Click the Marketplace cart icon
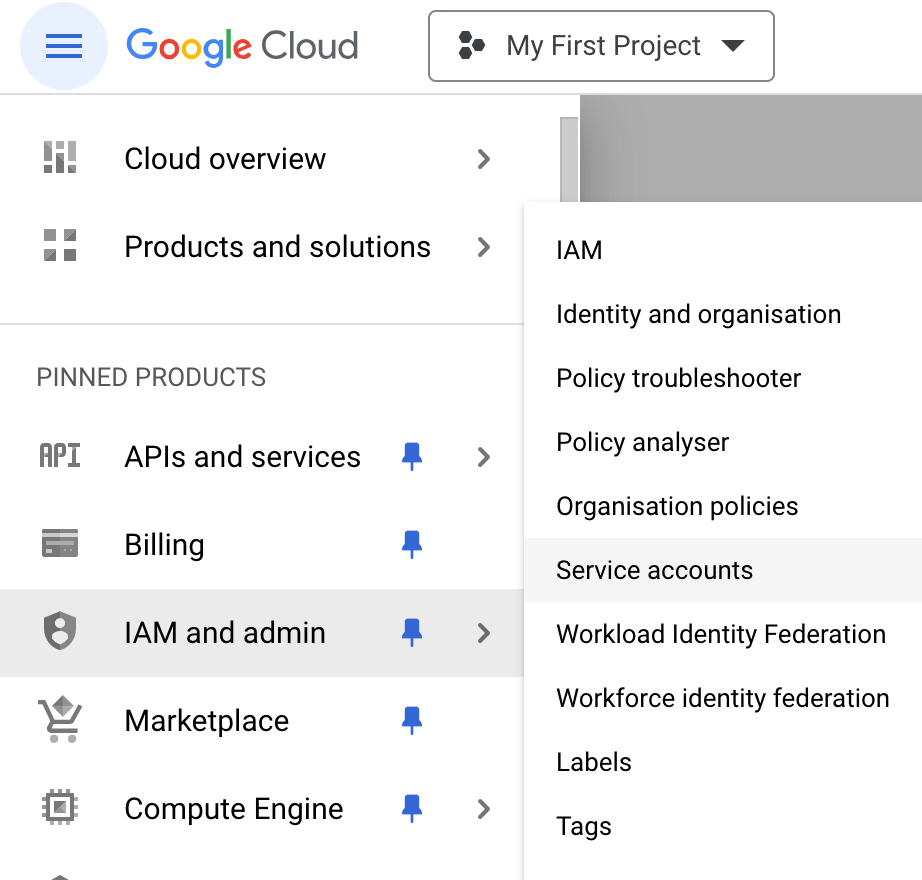The width and height of the screenshot is (922, 880). [60, 720]
